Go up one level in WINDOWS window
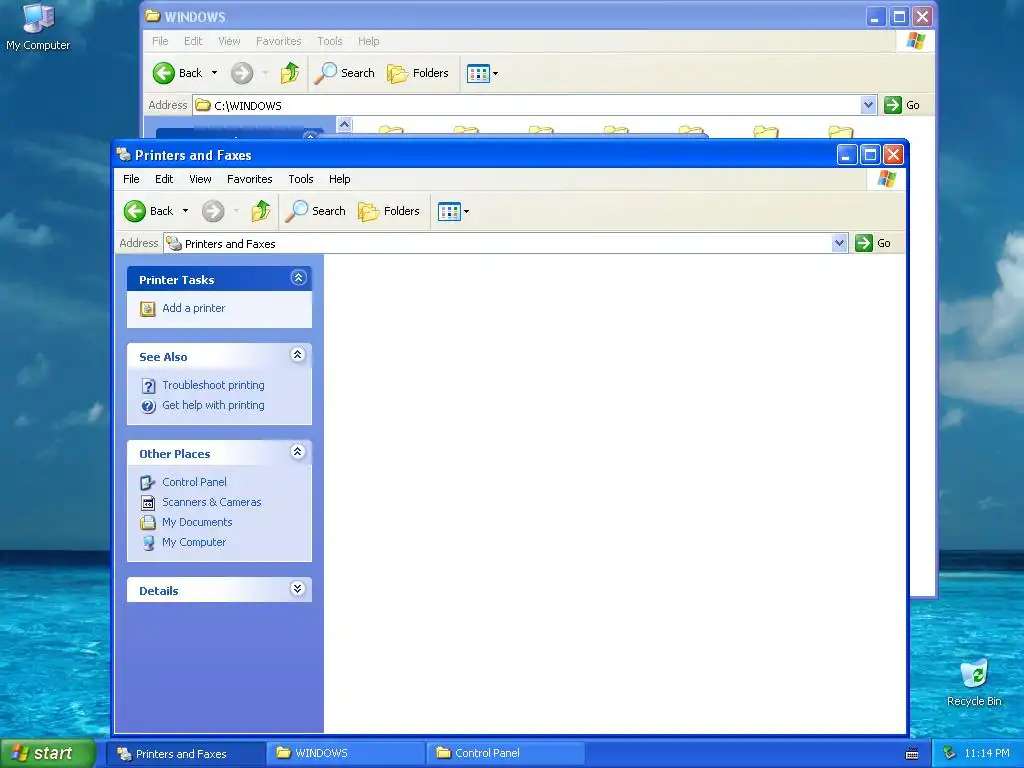This screenshot has width=1024, height=768. coord(289,73)
